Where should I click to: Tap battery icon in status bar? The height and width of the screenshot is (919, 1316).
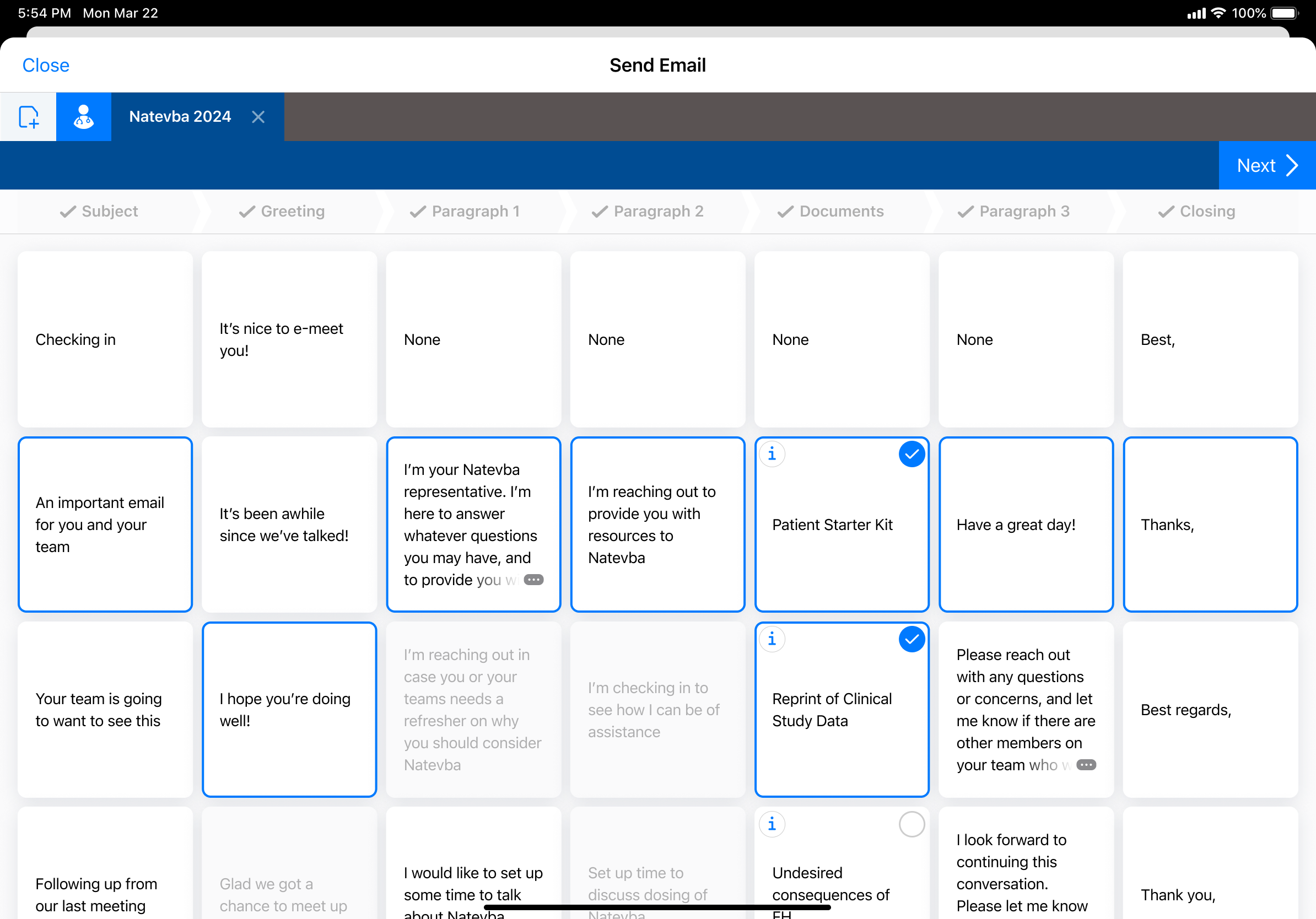point(1283,13)
